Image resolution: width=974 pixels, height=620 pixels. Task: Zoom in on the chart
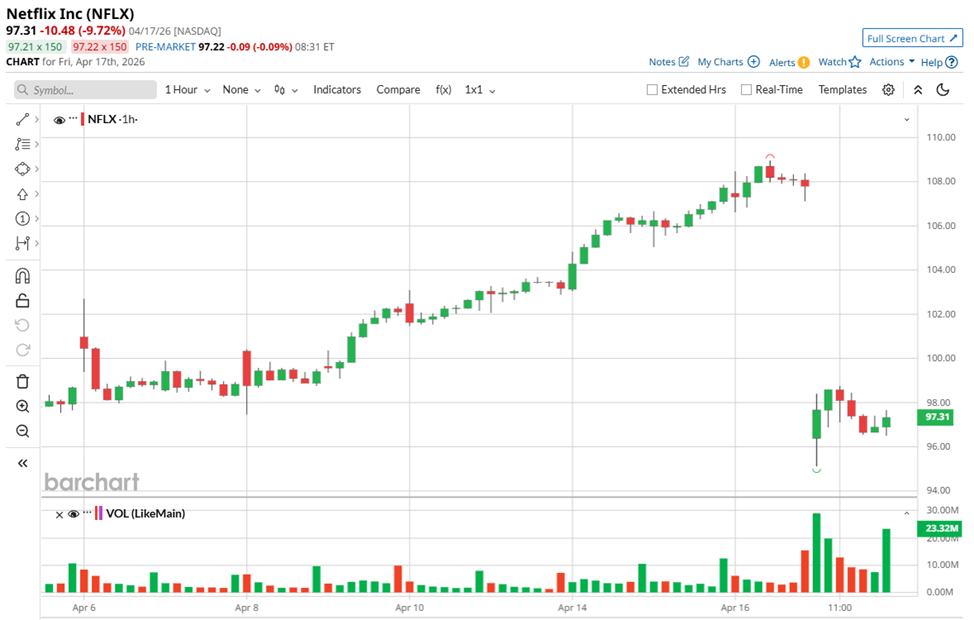pyautogui.click(x=22, y=406)
